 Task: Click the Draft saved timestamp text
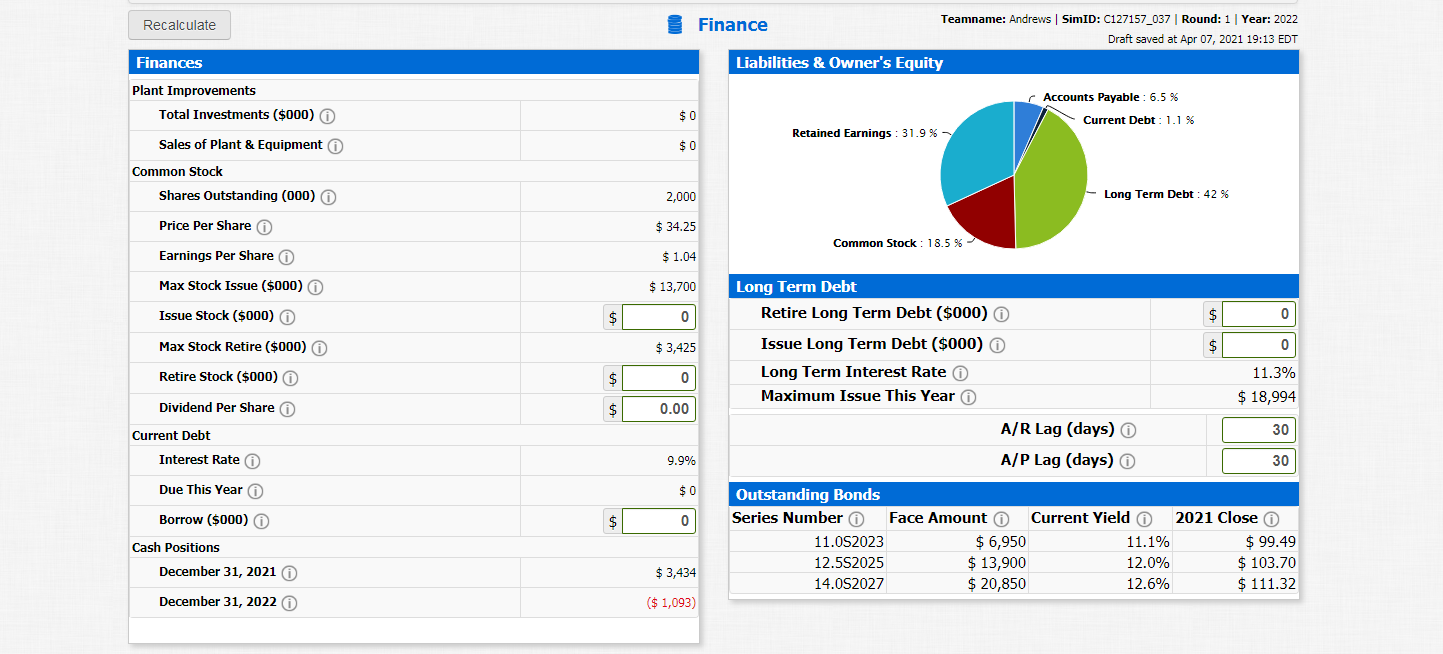coord(1203,39)
